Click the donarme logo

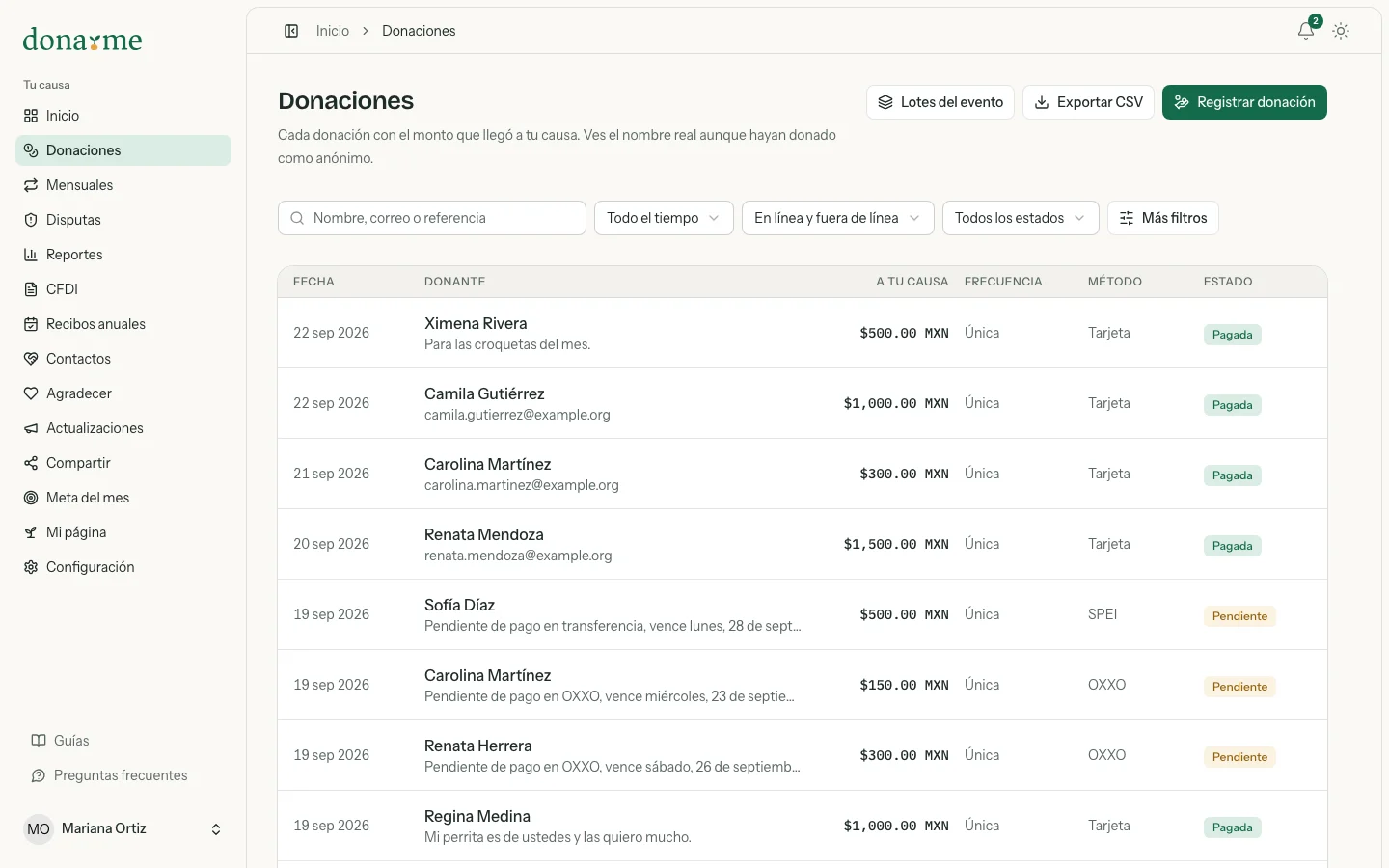[x=83, y=40]
